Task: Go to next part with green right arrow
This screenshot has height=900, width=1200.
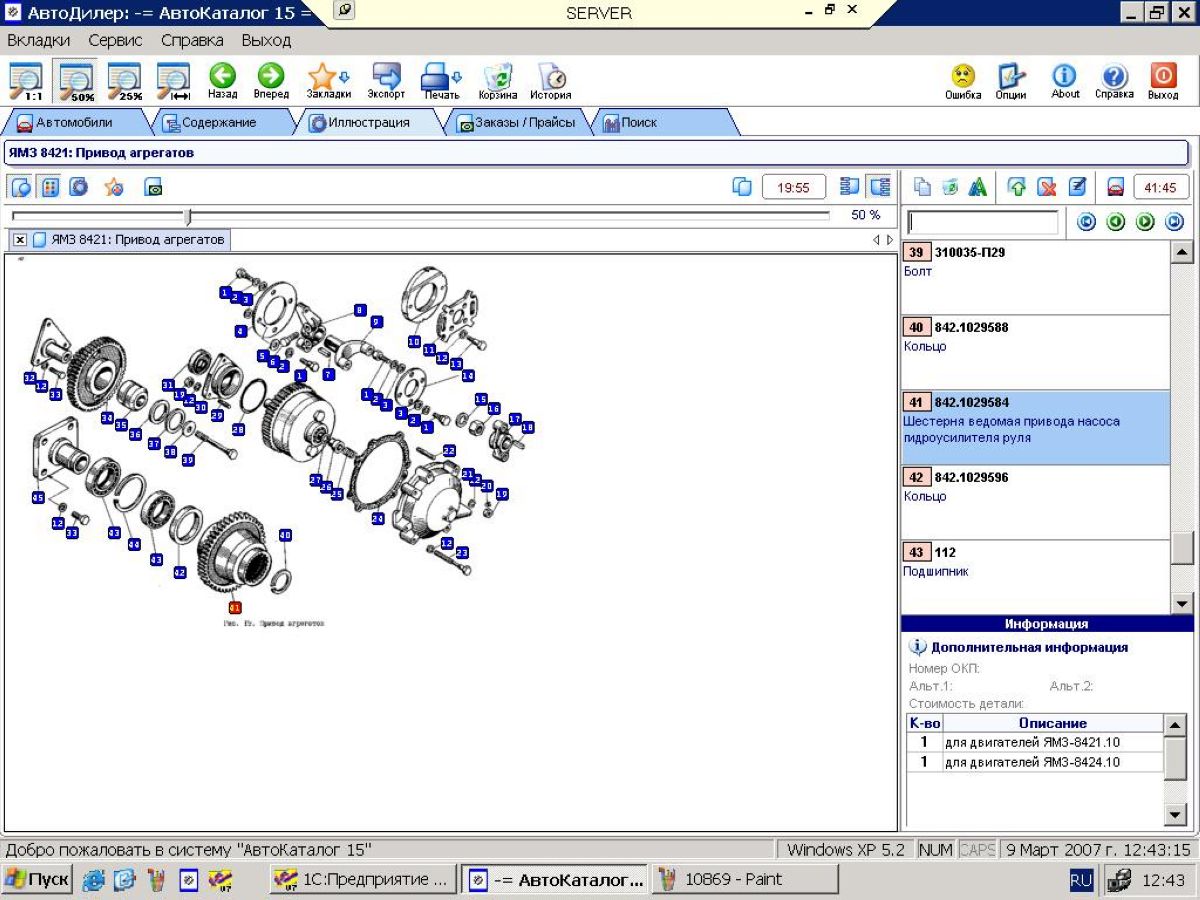Action: click(1145, 222)
